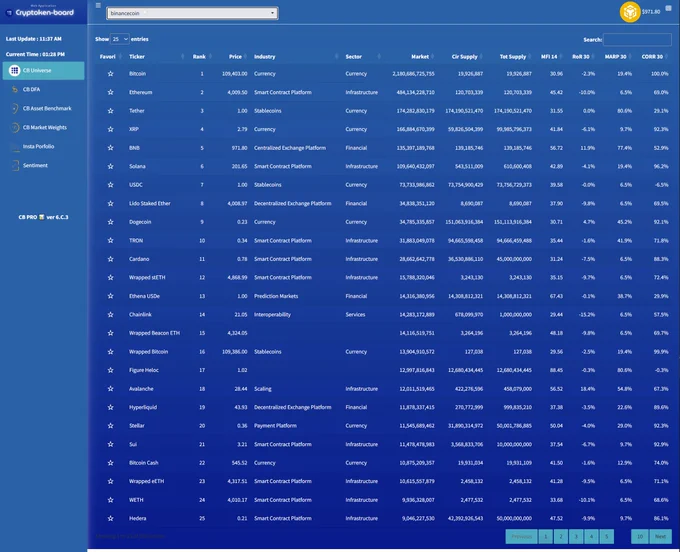Screen dimensions: 680x552
Task: Favorite Bitcoin with its star
Action: coord(111,74)
